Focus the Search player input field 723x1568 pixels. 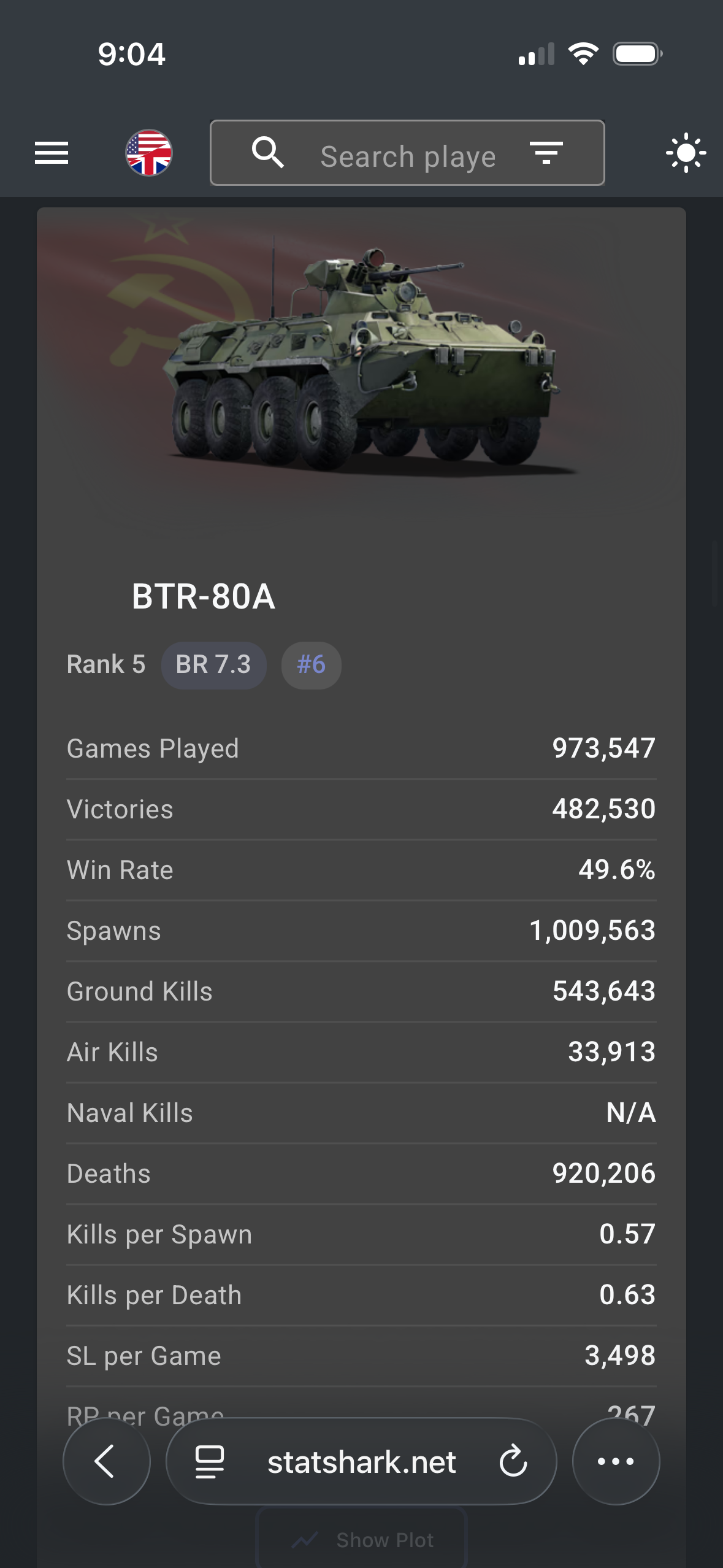click(x=408, y=156)
